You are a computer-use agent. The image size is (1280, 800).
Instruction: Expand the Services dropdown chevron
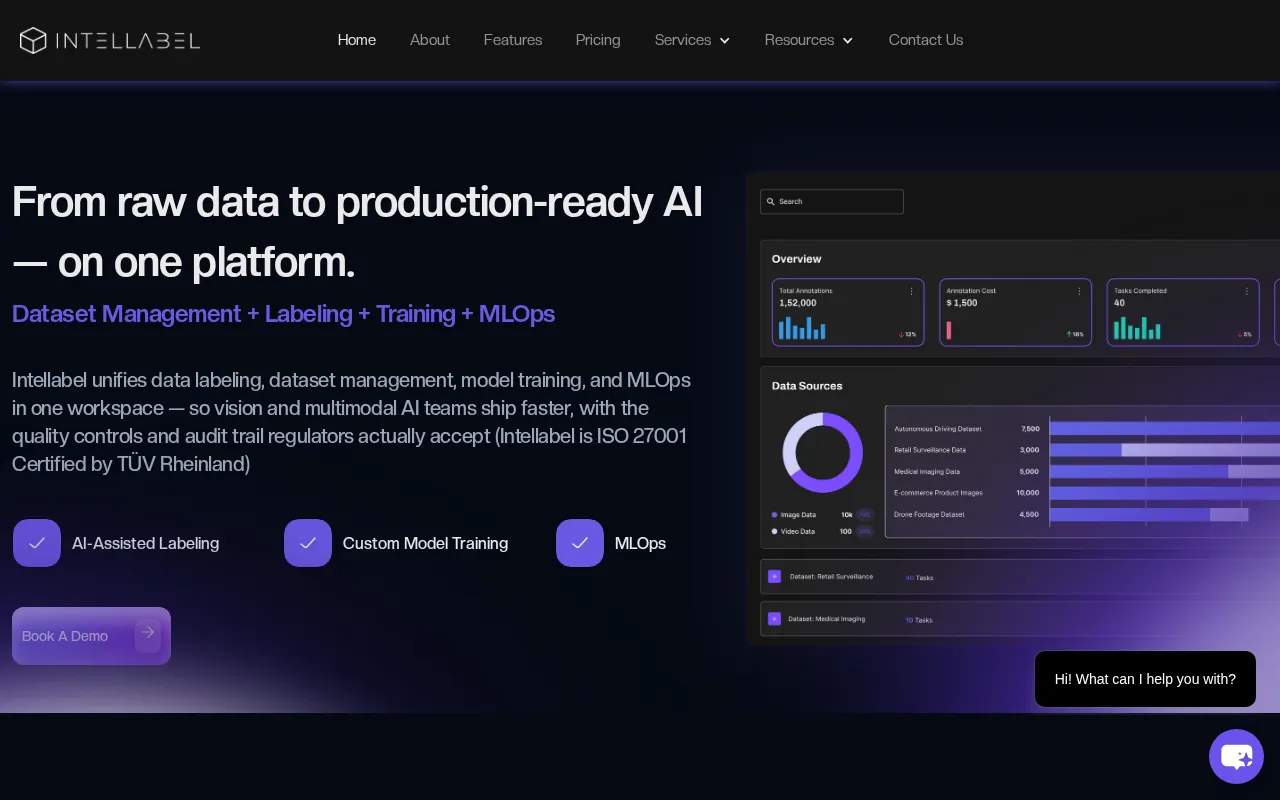point(725,41)
